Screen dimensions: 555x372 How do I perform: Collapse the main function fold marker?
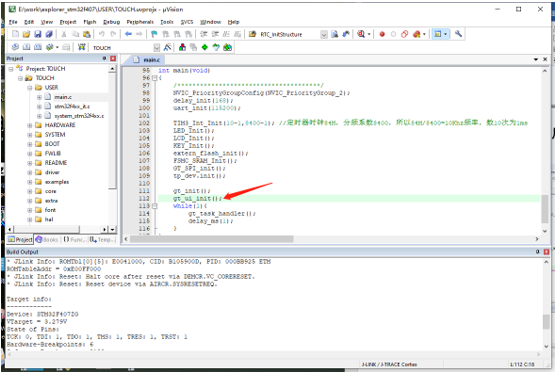(155, 78)
